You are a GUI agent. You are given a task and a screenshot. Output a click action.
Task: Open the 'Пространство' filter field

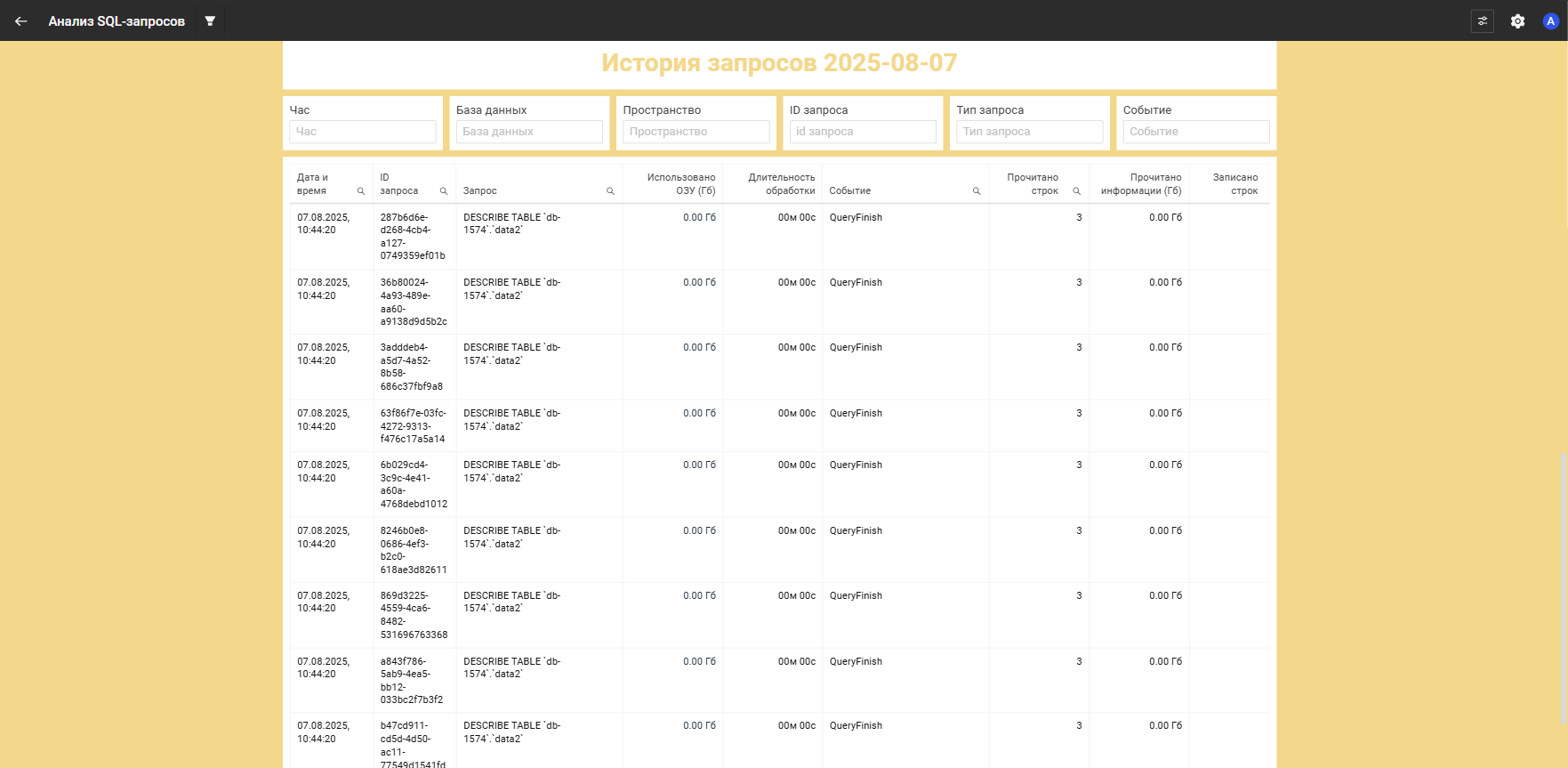point(696,132)
